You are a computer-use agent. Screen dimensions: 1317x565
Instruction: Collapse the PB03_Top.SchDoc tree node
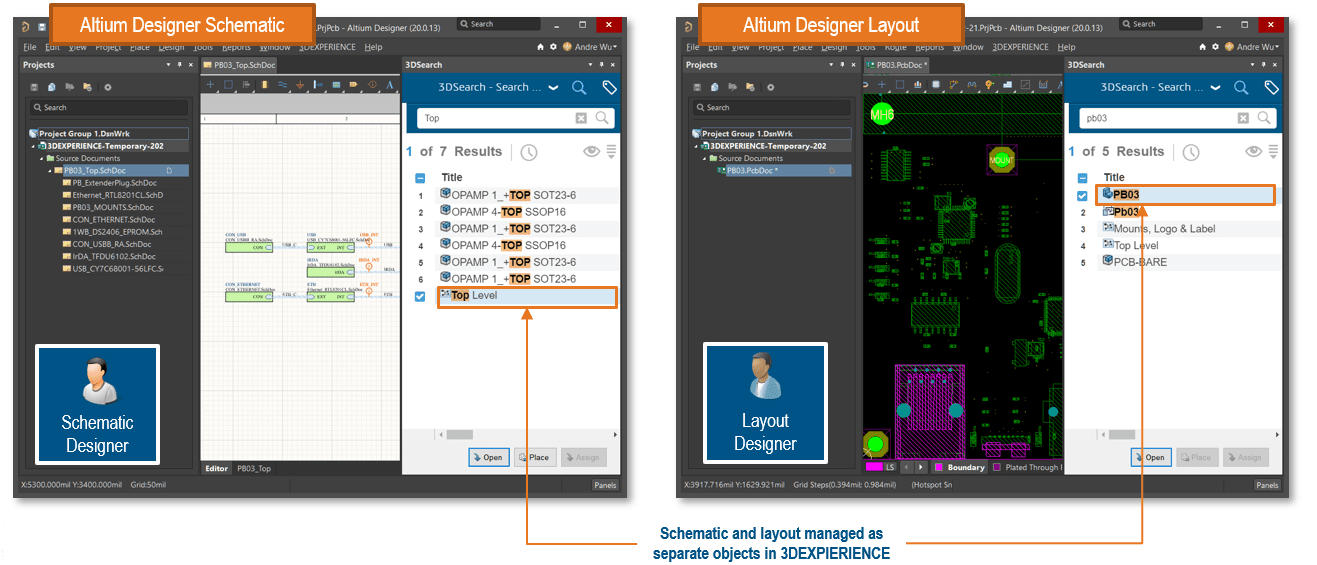[50, 171]
